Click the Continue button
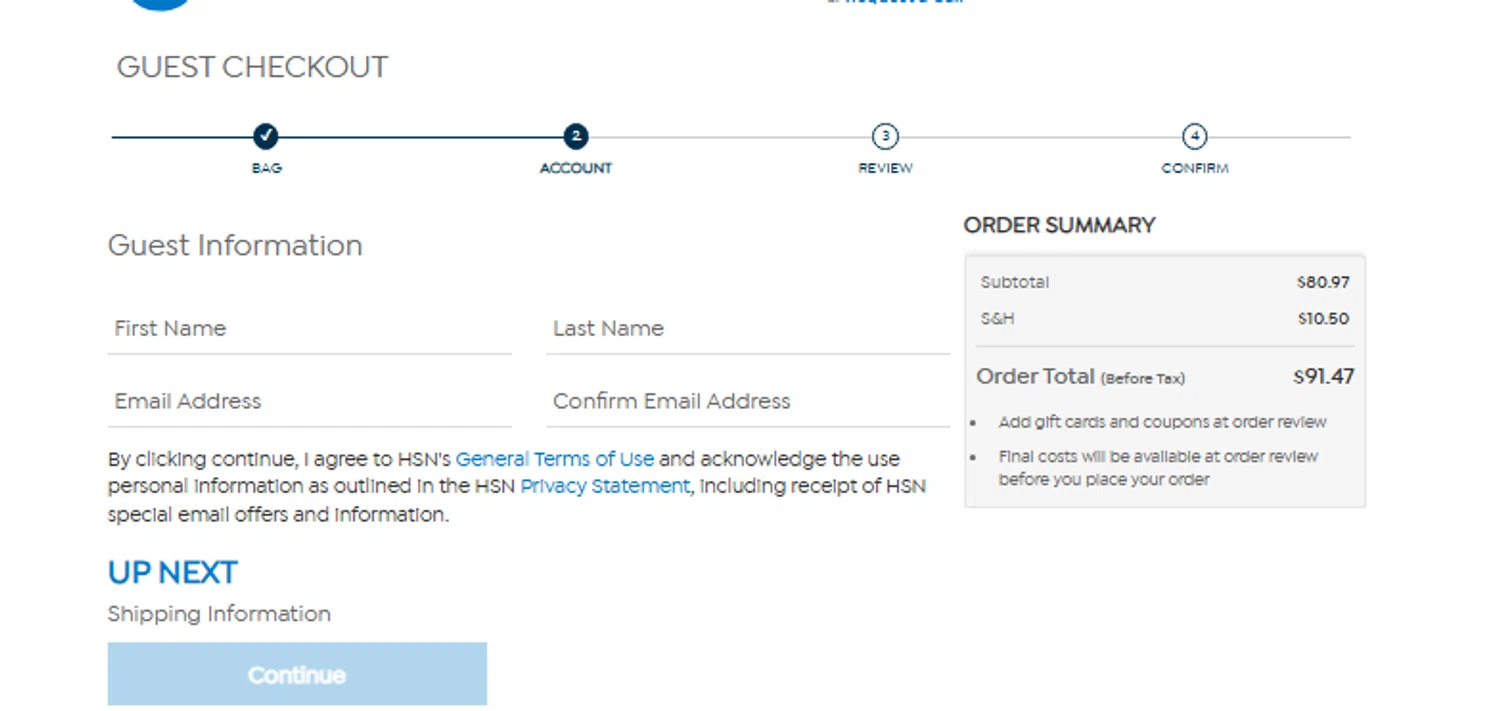Viewport: 1500px width, 711px height. 297,674
